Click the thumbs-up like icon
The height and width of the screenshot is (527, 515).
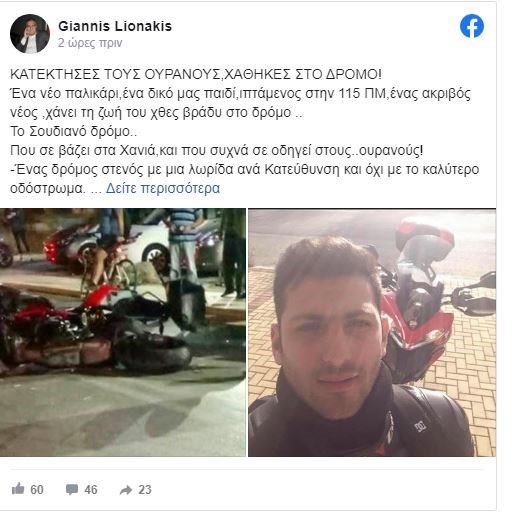pos(18,489)
